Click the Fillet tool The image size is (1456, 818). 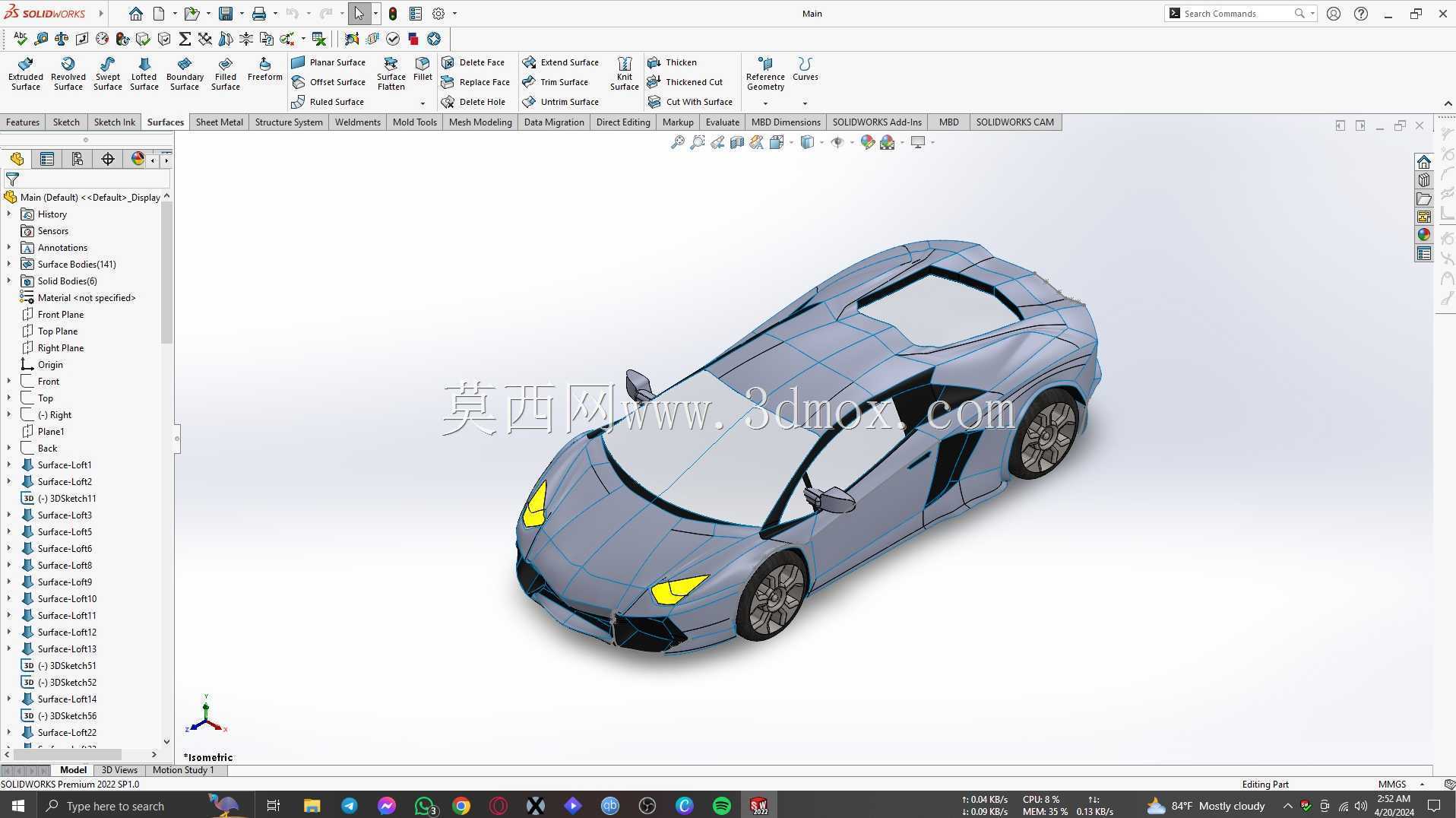tap(423, 68)
